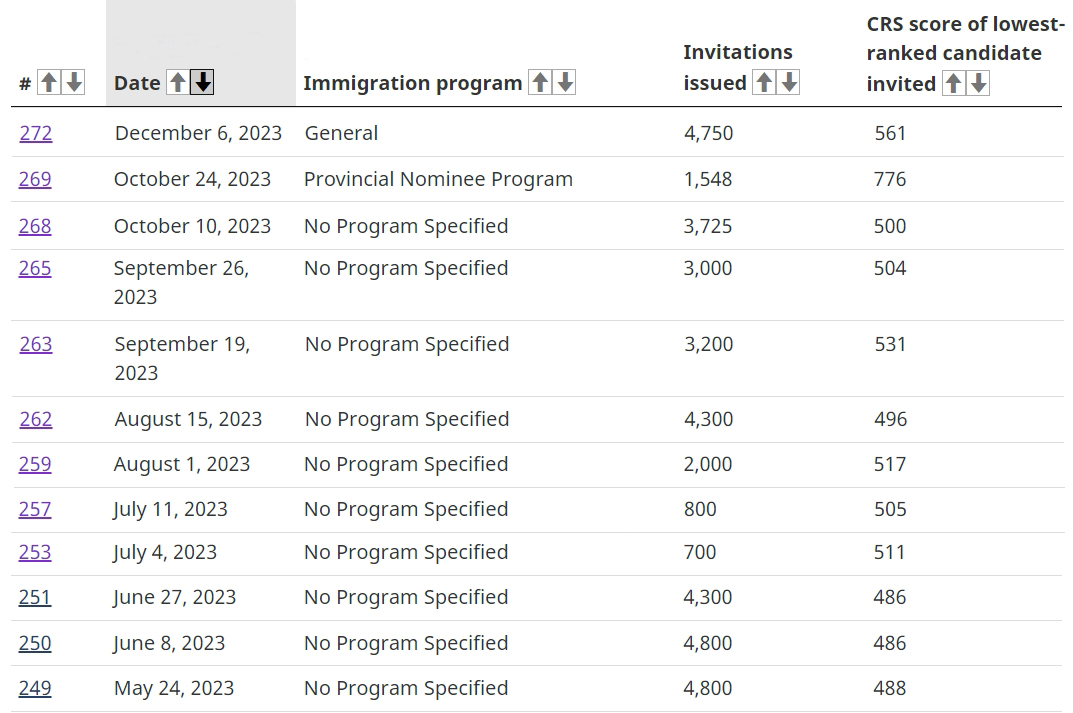1073x713 pixels.
Task: Sort Invitations issued column ascending
Action: pyautogui.click(x=763, y=83)
